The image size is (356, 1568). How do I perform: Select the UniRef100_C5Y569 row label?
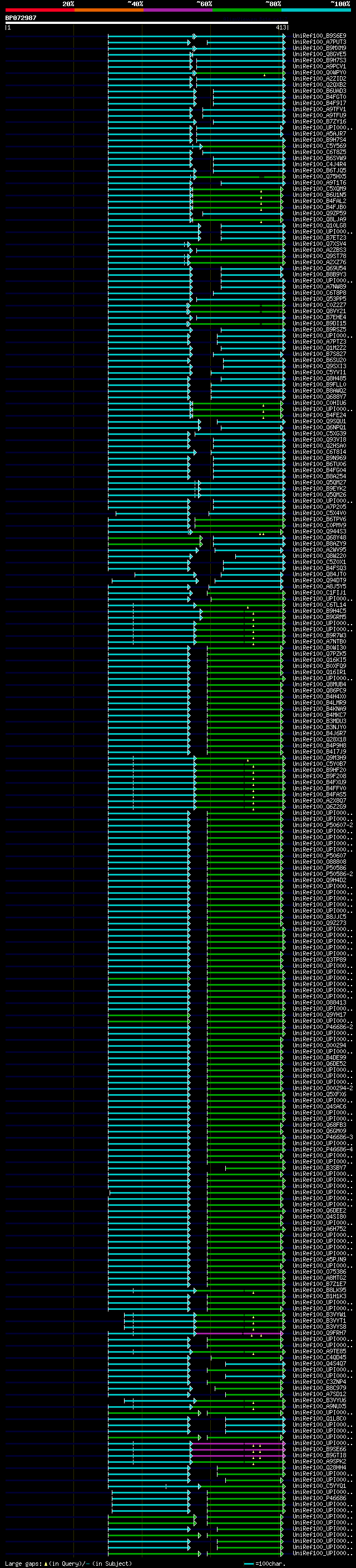click(x=319, y=146)
